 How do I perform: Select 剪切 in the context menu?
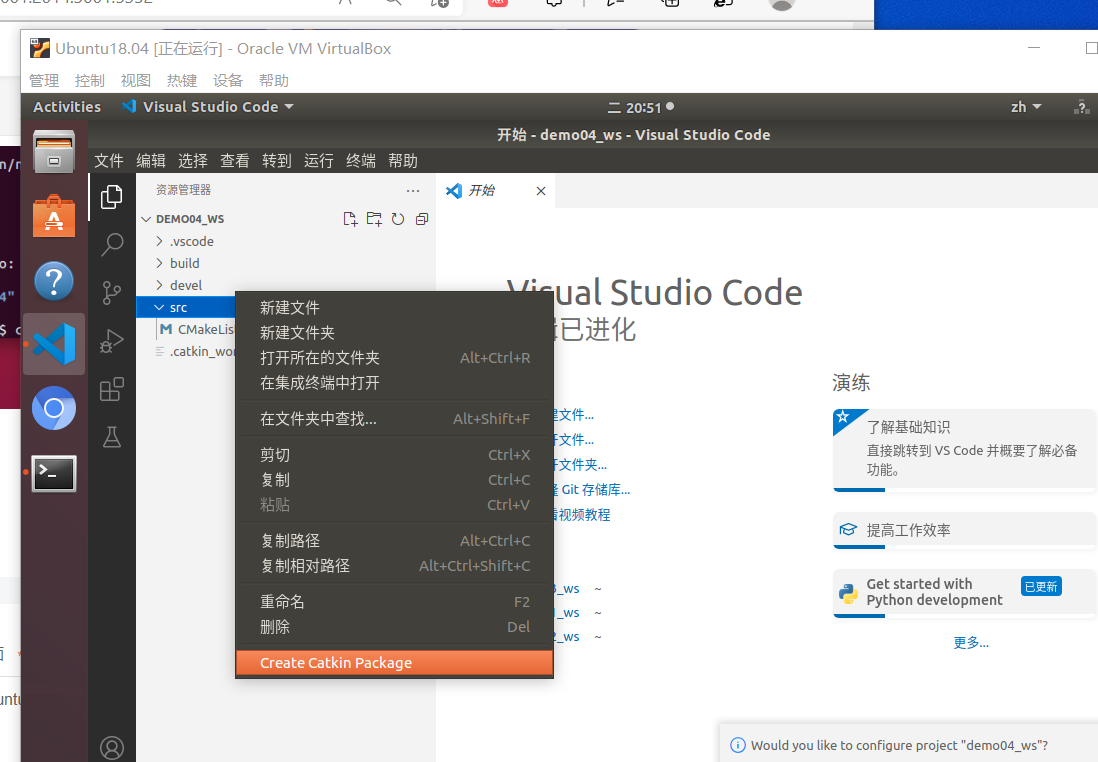tap(394, 455)
